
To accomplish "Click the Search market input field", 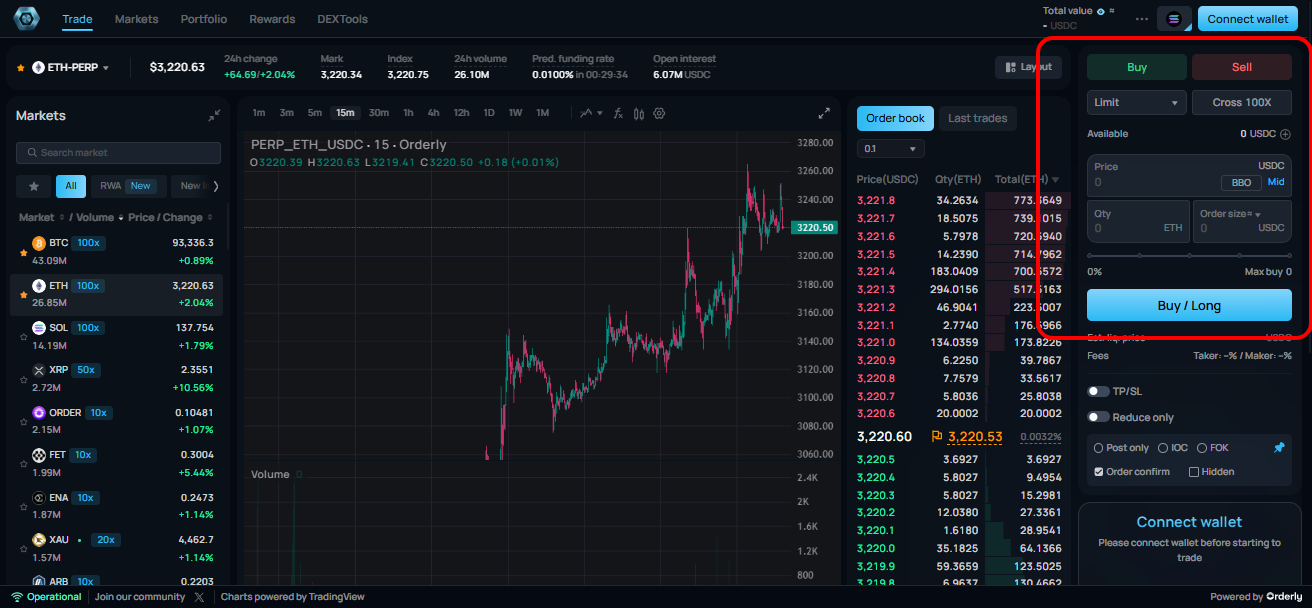I will coord(118,152).
